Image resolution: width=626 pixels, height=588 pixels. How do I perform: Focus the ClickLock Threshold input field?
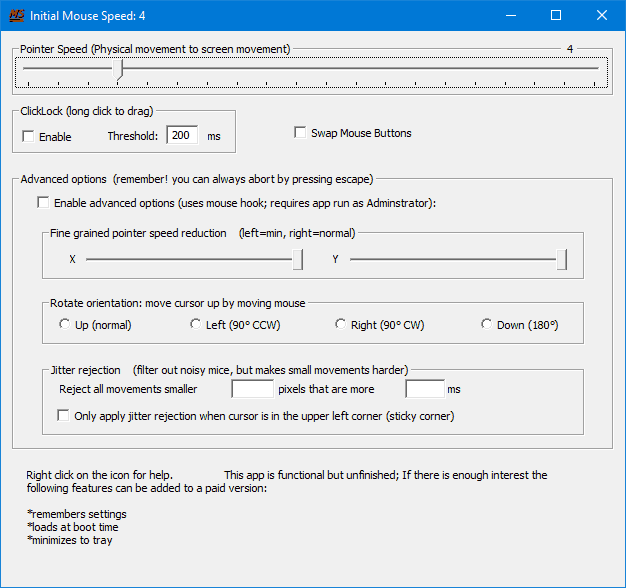[182, 135]
